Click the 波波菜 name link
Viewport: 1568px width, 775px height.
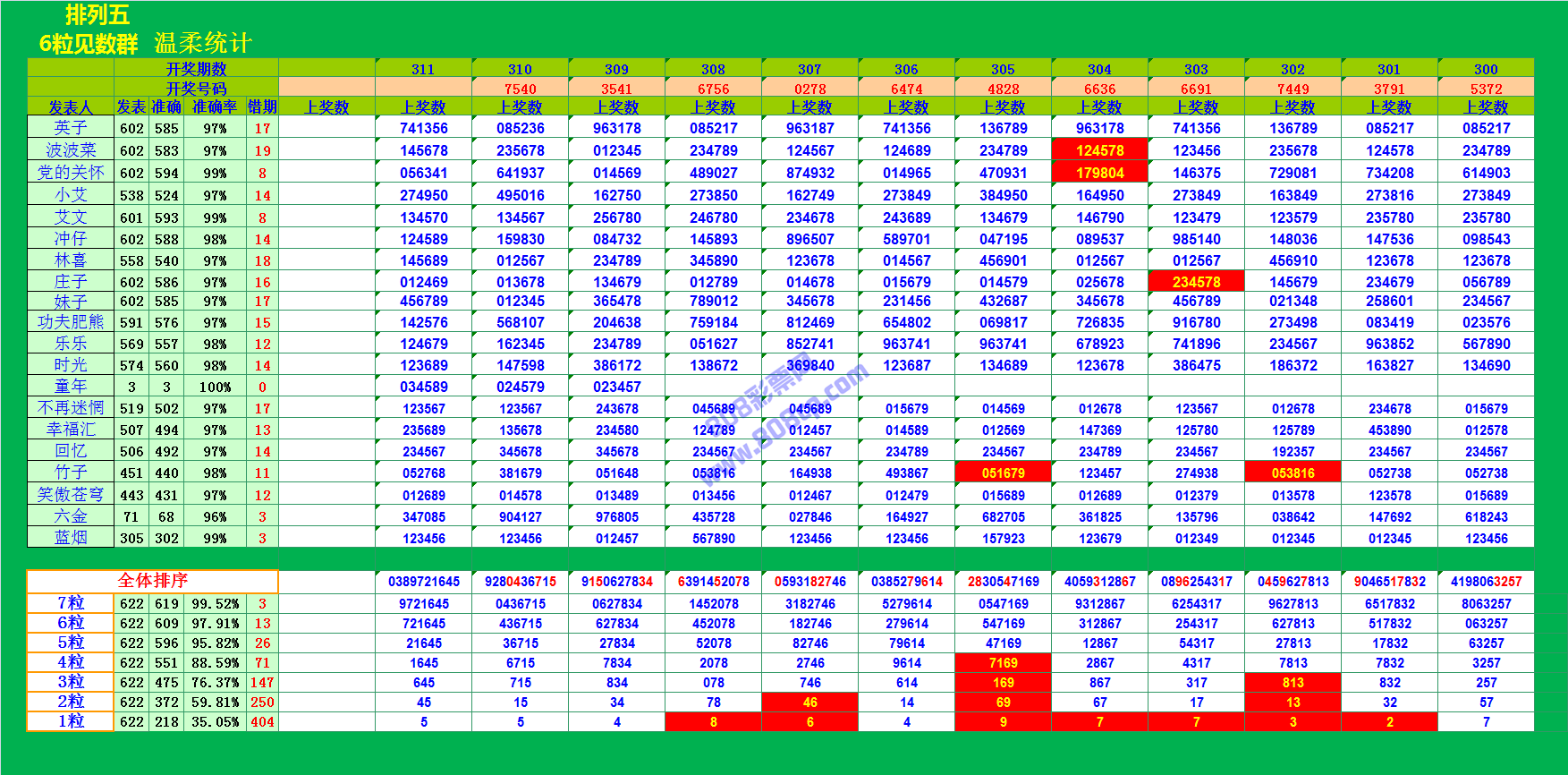71,150
